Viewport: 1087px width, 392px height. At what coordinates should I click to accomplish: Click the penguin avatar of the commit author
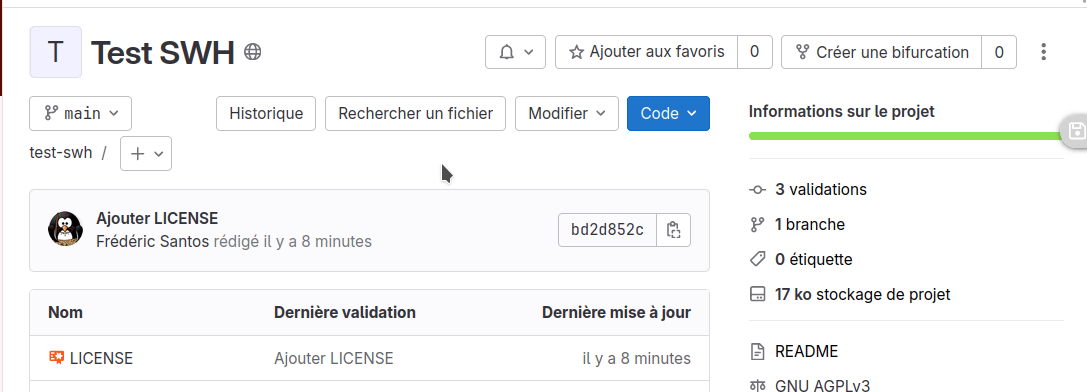tap(66, 228)
